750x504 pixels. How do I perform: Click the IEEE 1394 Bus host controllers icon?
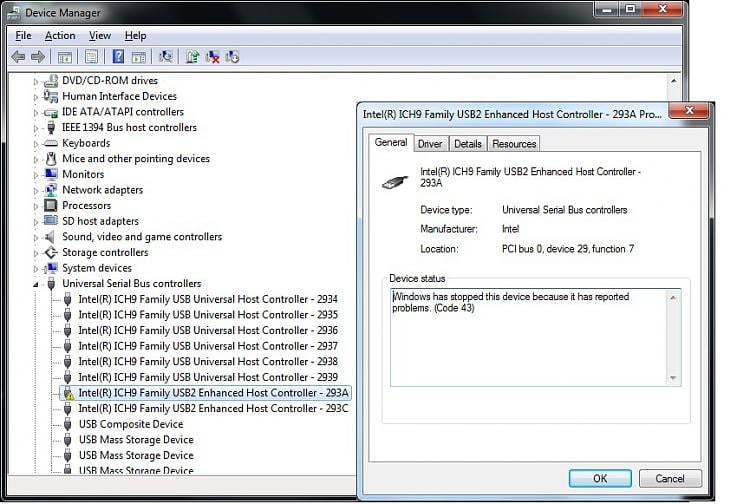51,127
